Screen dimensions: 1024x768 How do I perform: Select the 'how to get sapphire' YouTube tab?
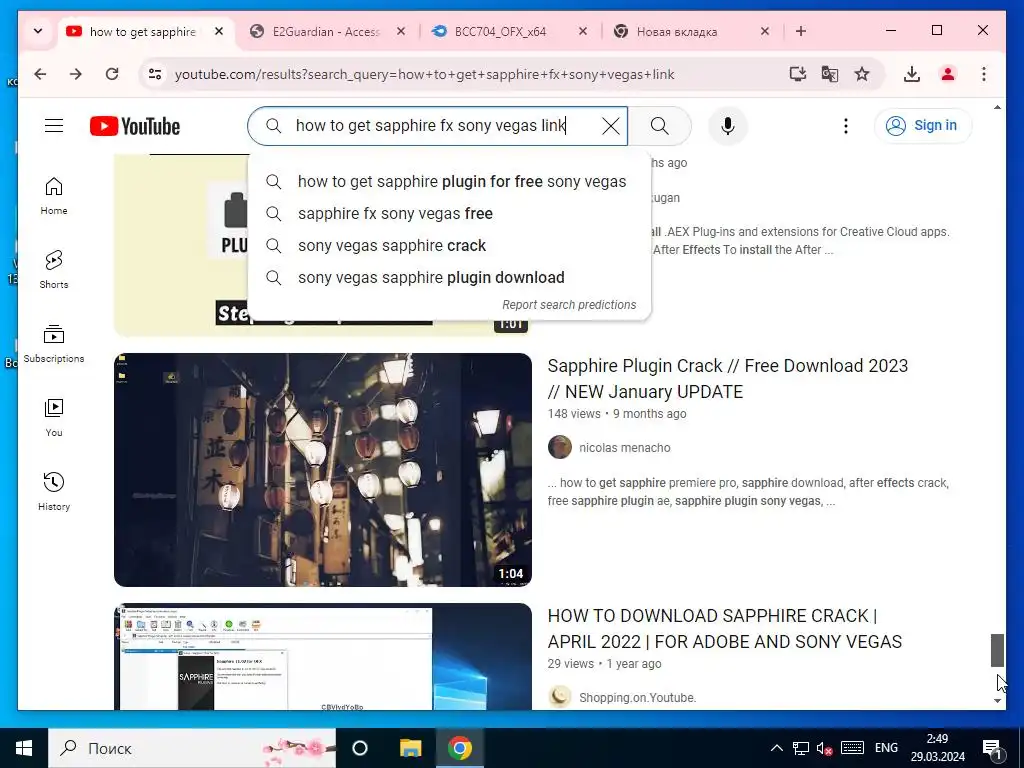pos(145,31)
